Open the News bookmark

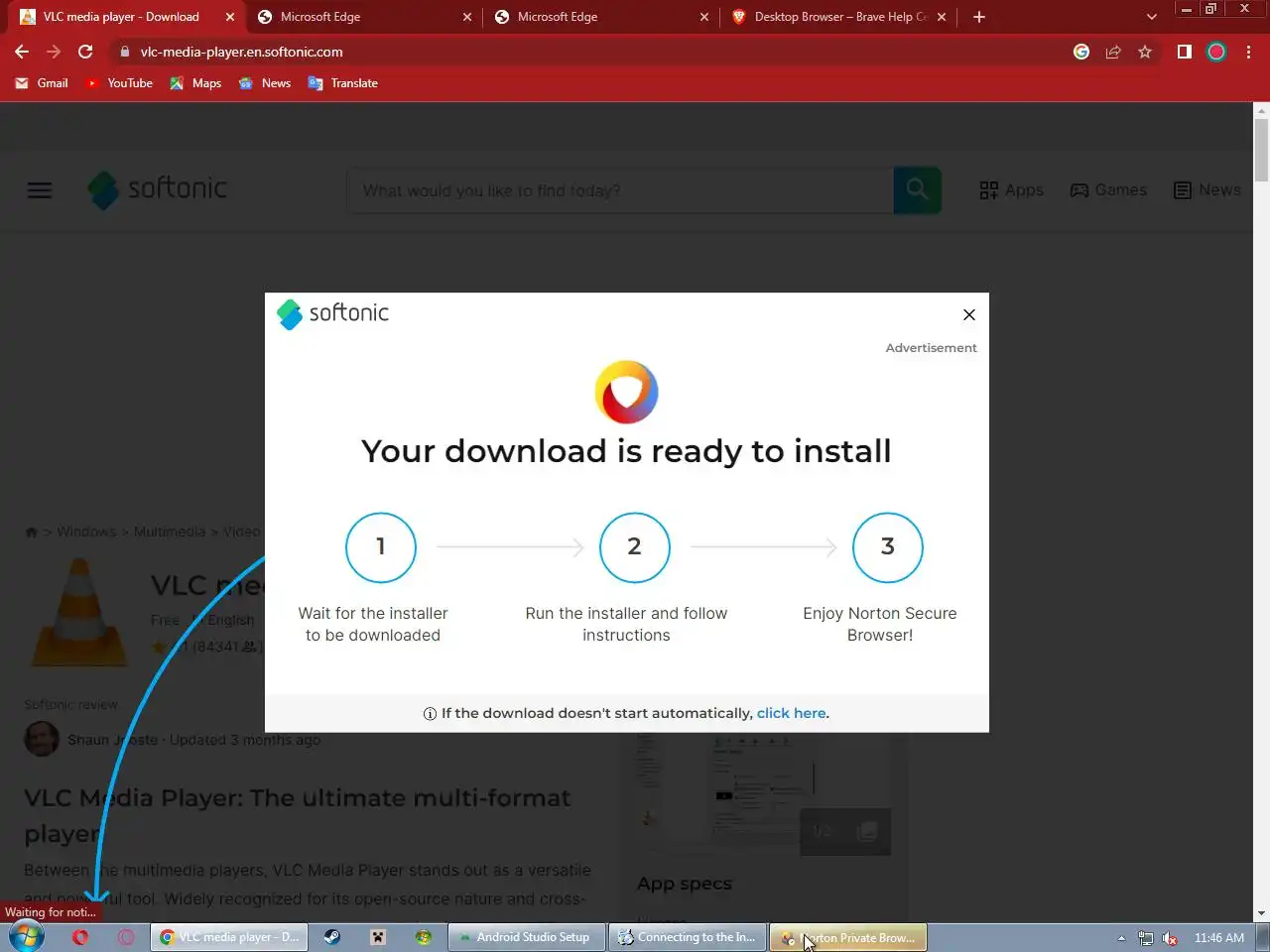(x=265, y=83)
